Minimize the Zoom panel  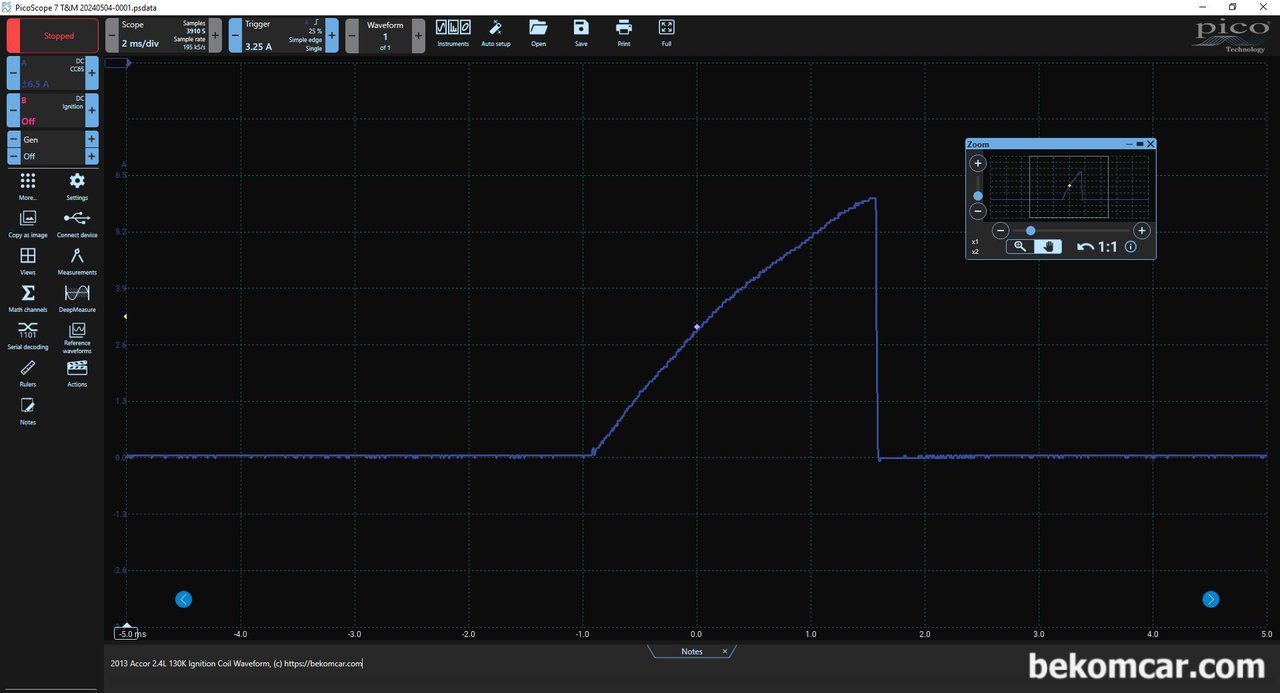tap(1129, 144)
